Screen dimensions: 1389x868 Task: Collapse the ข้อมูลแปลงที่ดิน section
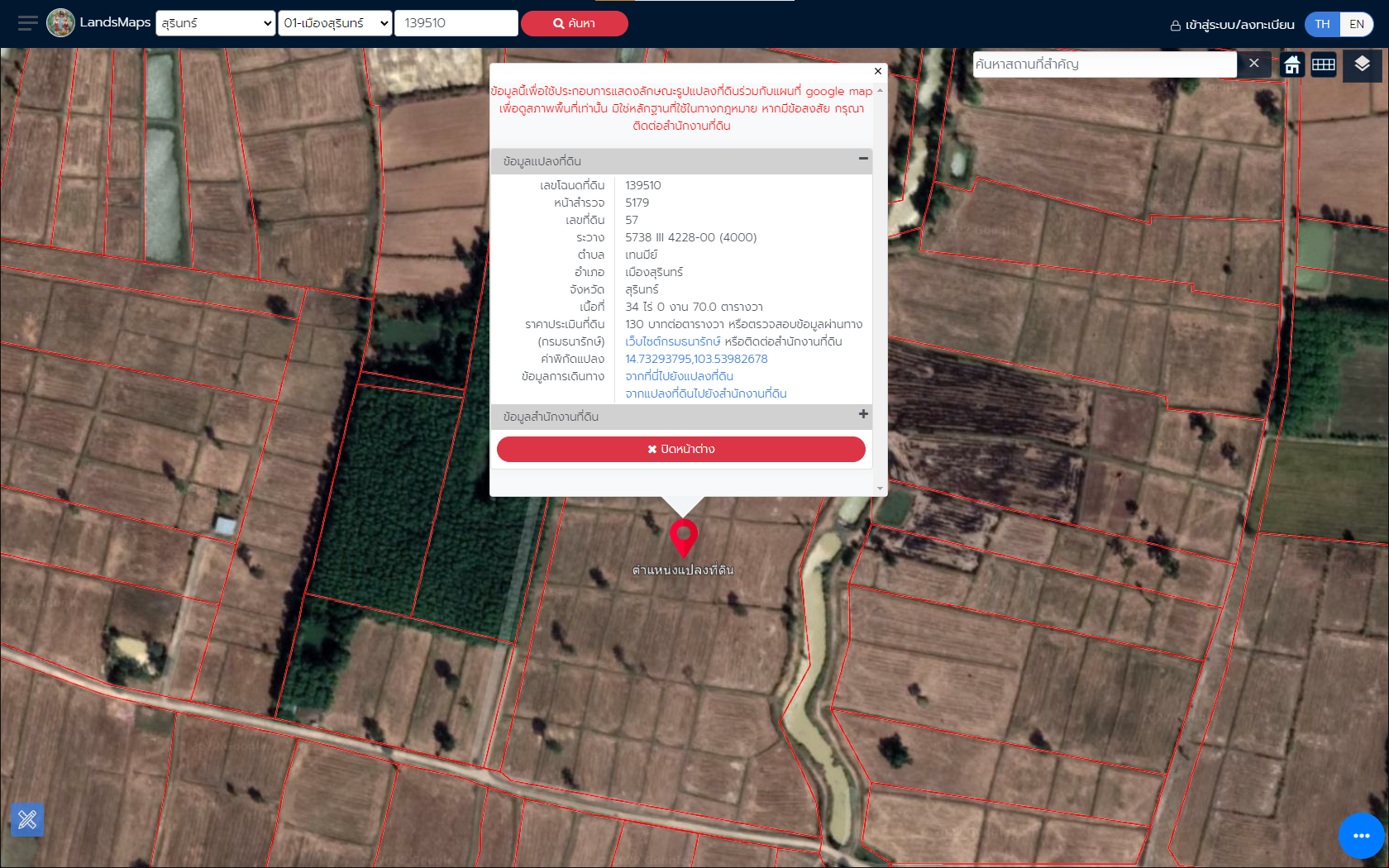click(863, 158)
